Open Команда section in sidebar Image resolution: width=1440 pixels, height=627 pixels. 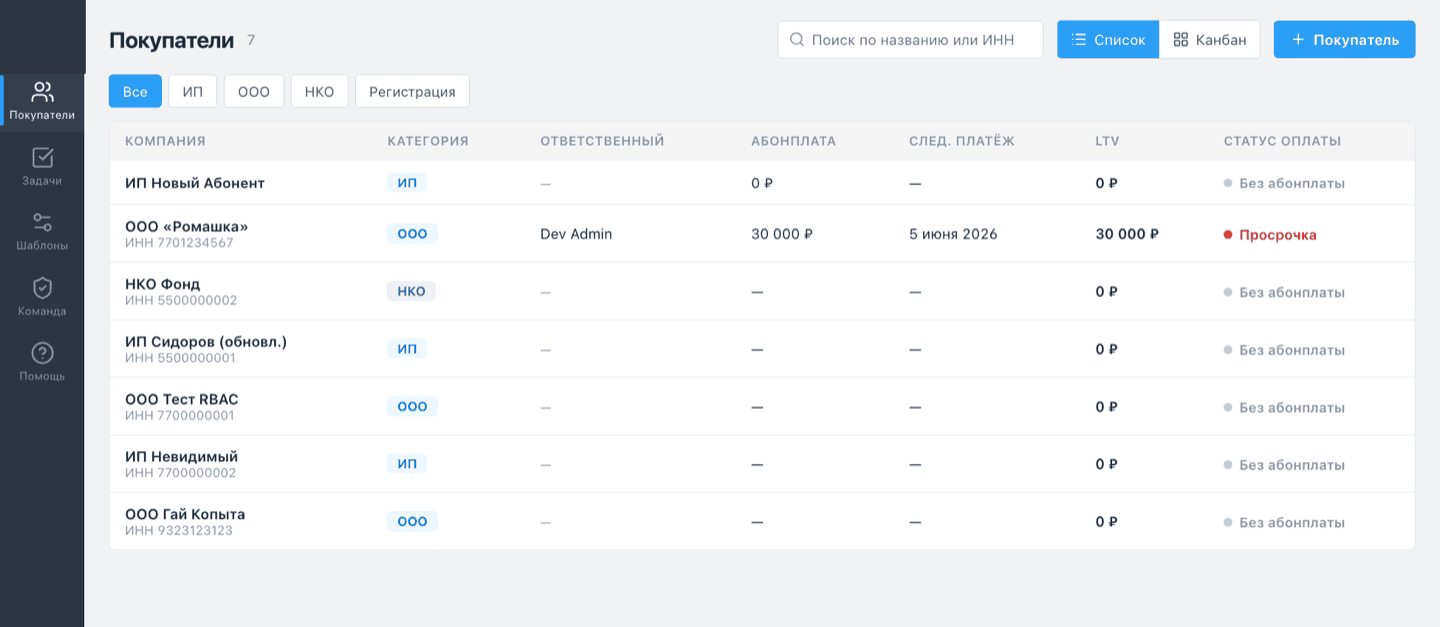[42, 297]
